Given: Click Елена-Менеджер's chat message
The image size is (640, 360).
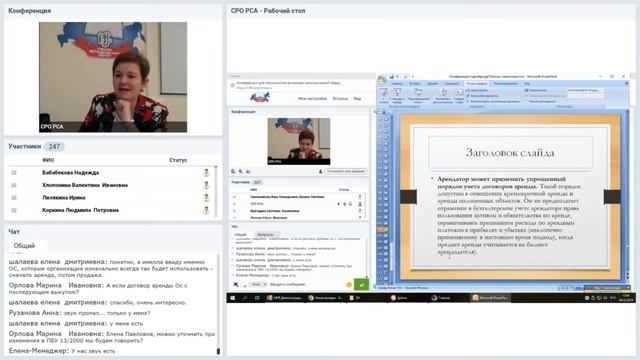Looking at the screenshot, I should coord(62,351).
